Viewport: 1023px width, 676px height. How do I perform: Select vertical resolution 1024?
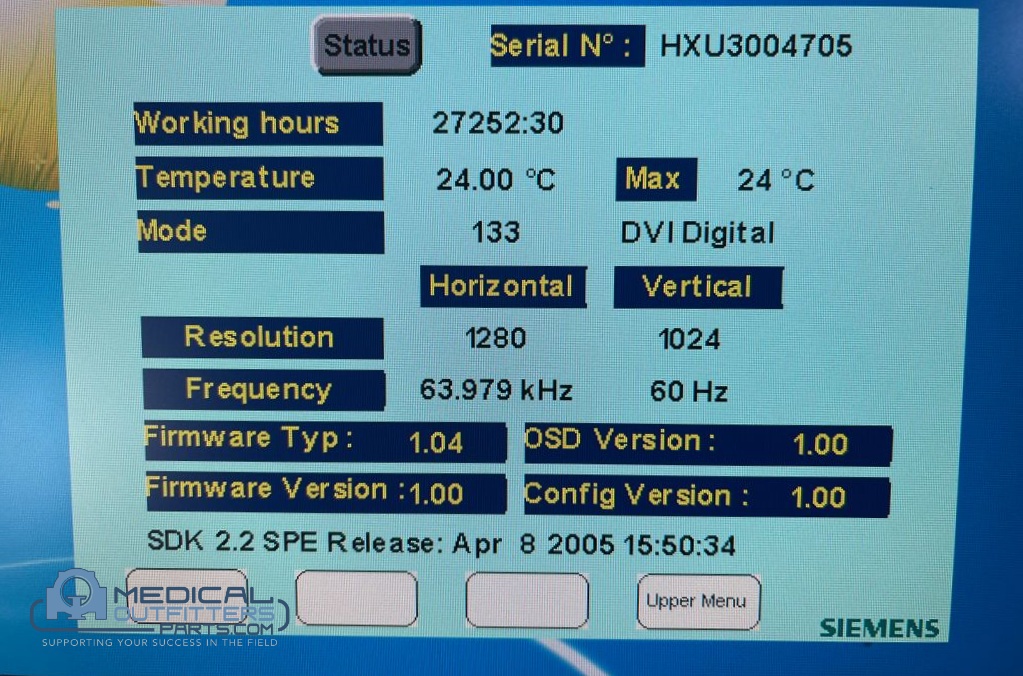coord(690,339)
